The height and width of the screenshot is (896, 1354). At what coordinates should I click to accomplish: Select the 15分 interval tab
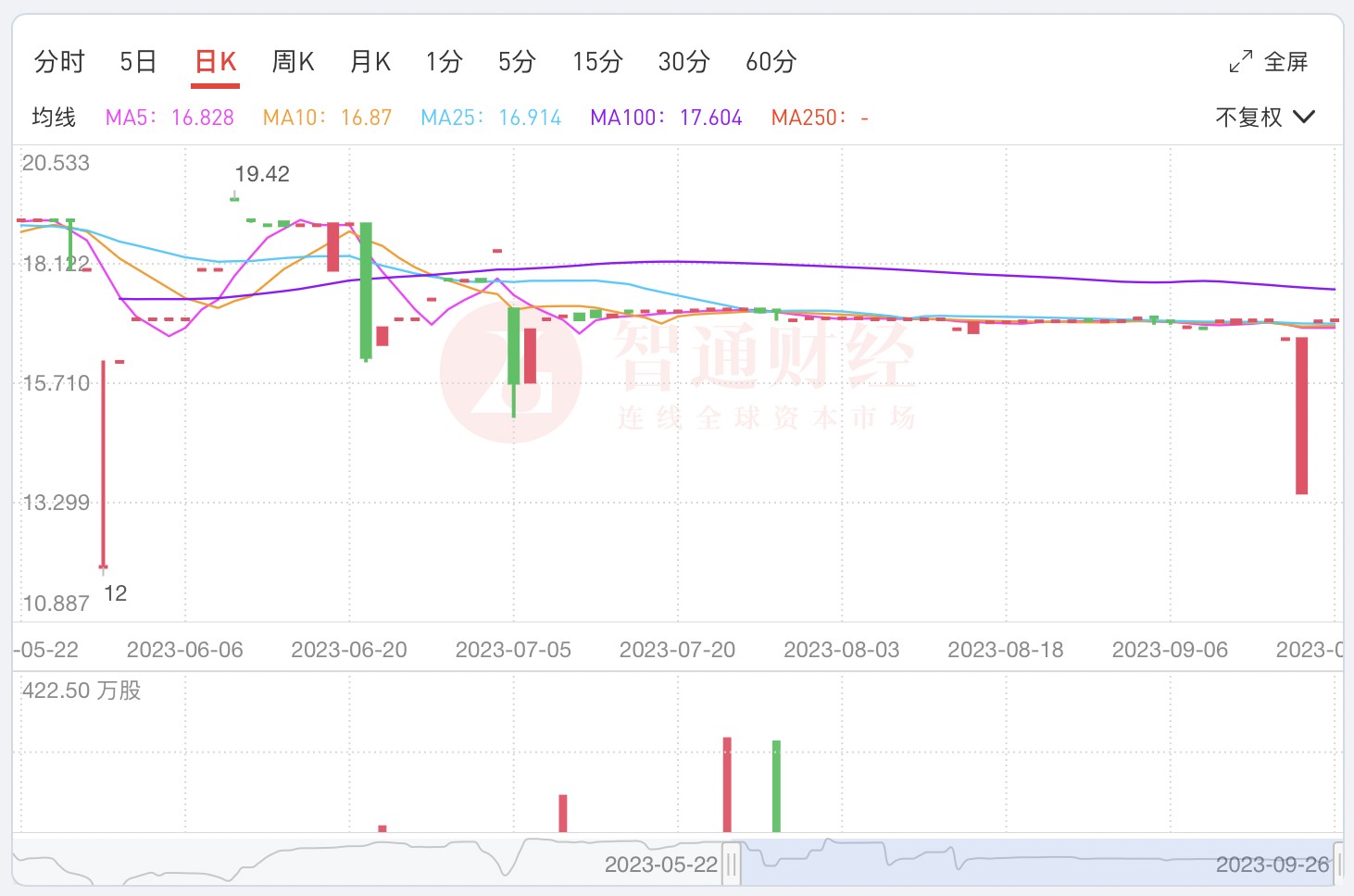pos(597,62)
